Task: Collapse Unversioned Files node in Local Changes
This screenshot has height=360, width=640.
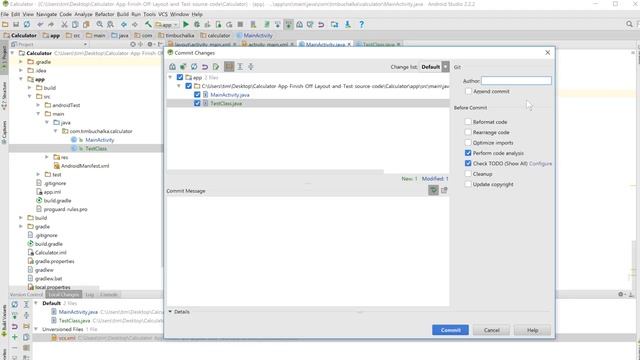Action: coord(36,329)
